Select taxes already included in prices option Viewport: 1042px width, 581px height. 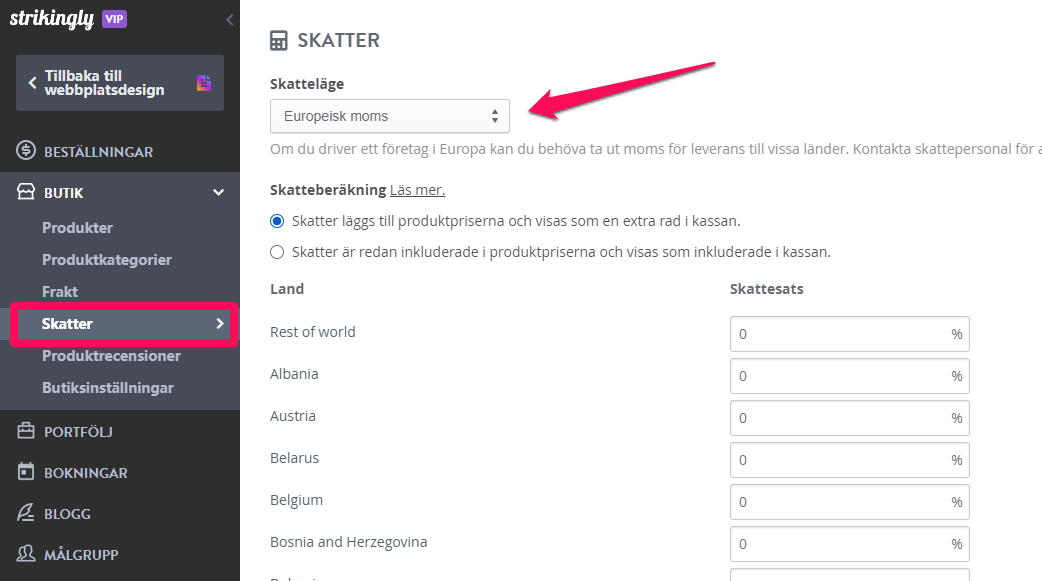pyautogui.click(x=277, y=252)
